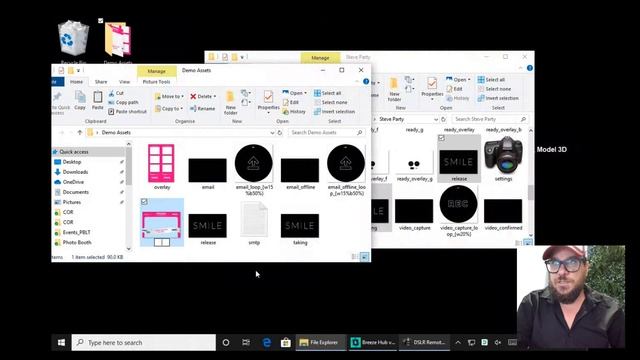Open Picture Tools tab in Demo Assets
This screenshot has width=640, height=360.
point(156,82)
